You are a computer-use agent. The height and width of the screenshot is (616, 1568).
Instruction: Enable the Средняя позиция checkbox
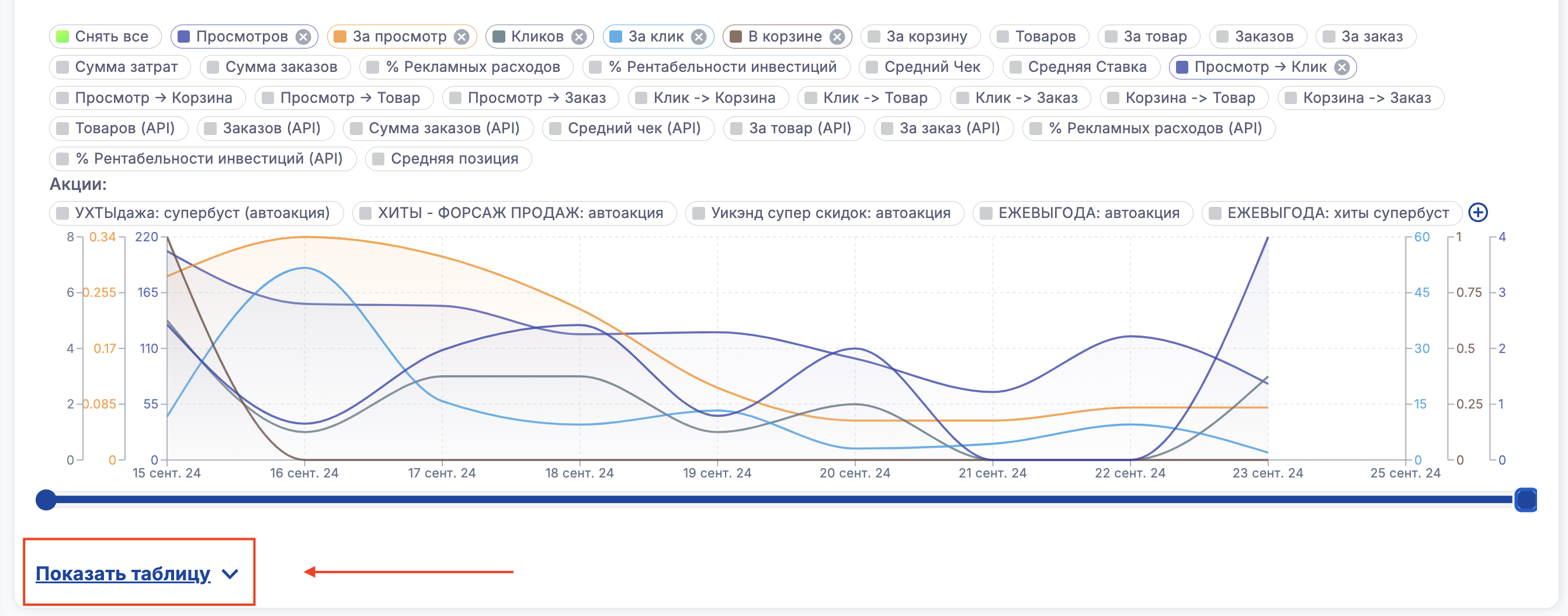pos(379,159)
